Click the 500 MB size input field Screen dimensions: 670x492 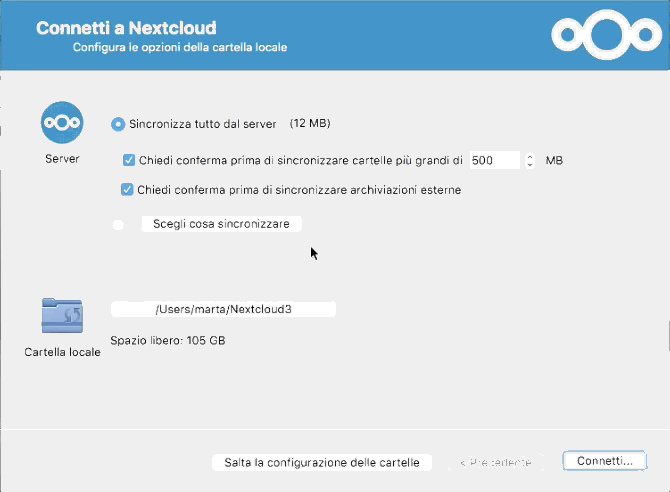pos(495,160)
